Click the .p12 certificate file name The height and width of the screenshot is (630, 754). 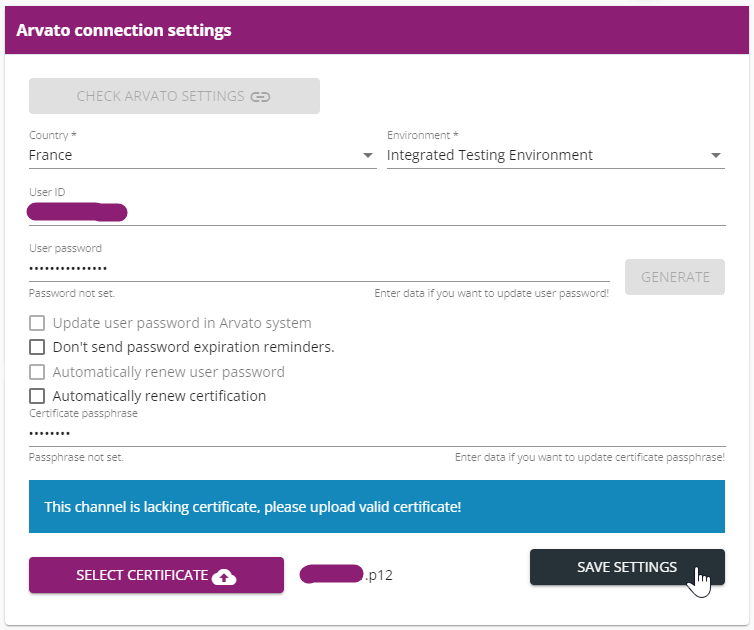(x=346, y=575)
